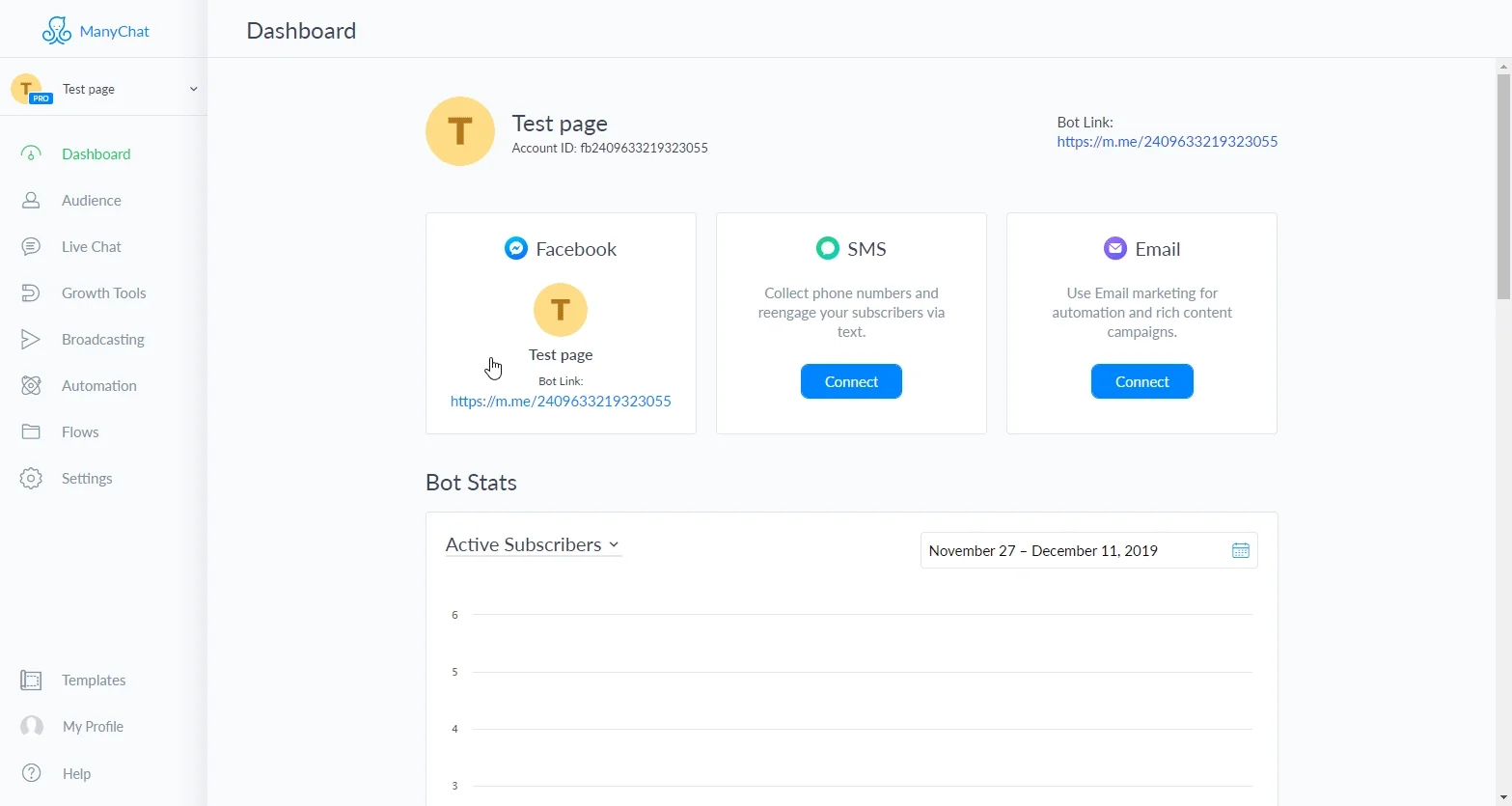Click the ManyChat logo icon
The height and width of the screenshot is (806, 1512).
(57, 31)
